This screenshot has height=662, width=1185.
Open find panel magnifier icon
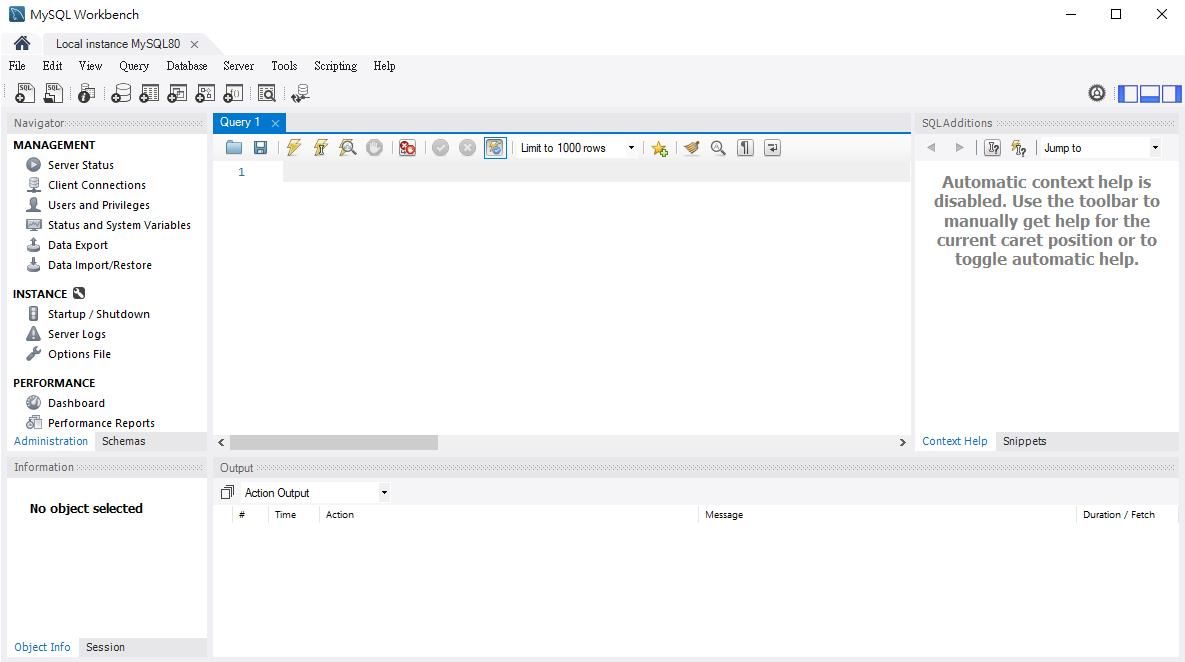(718, 148)
